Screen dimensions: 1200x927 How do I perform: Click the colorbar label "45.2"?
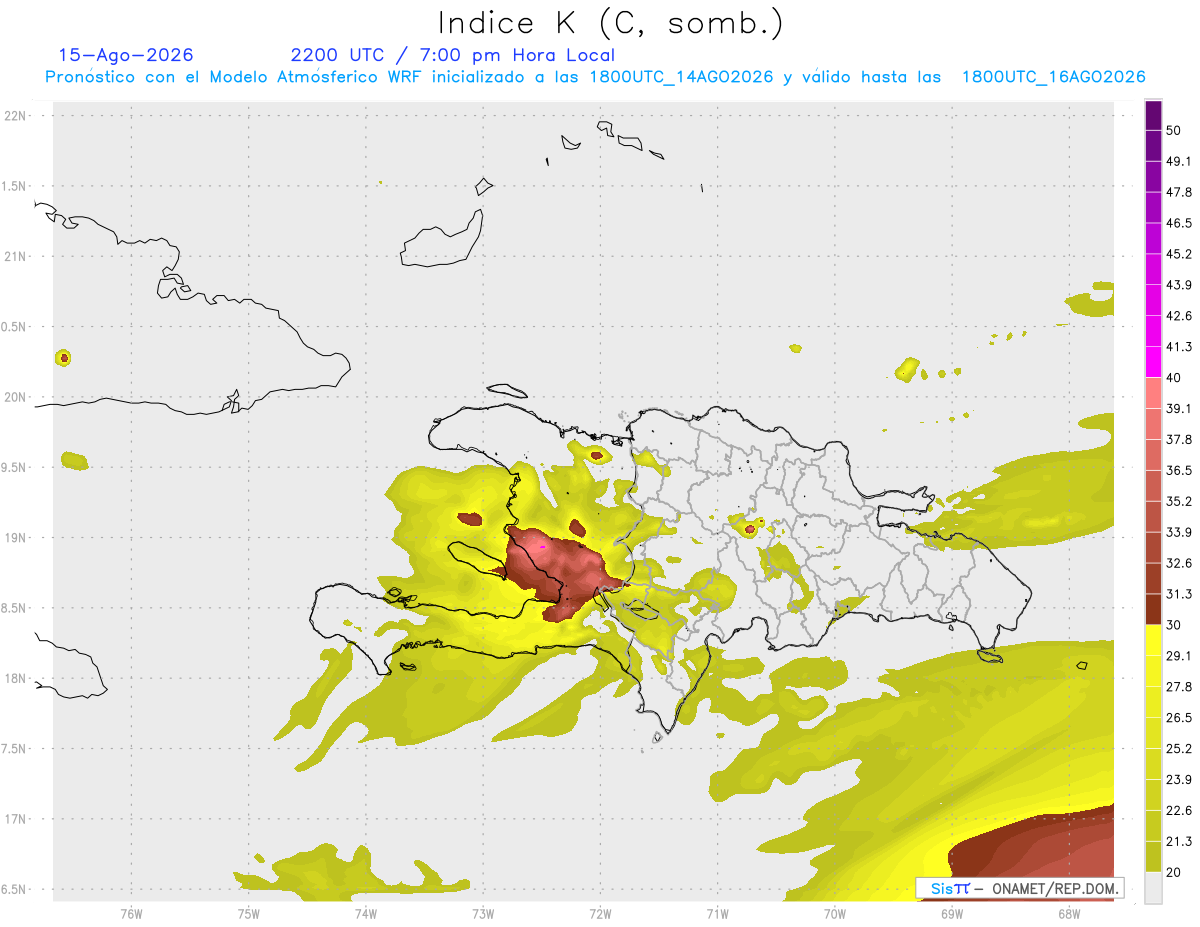pyautogui.click(x=1179, y=254)
